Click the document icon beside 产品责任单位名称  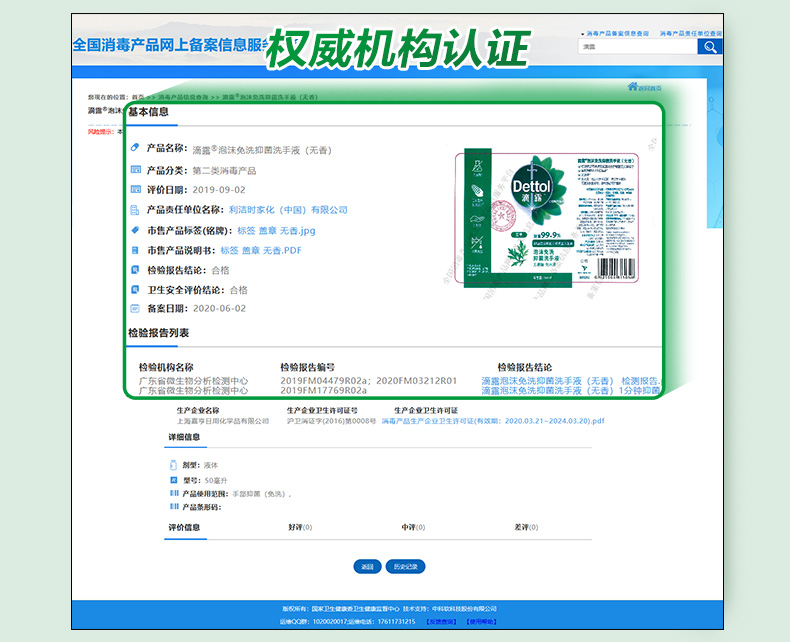(x=135, y=210)
